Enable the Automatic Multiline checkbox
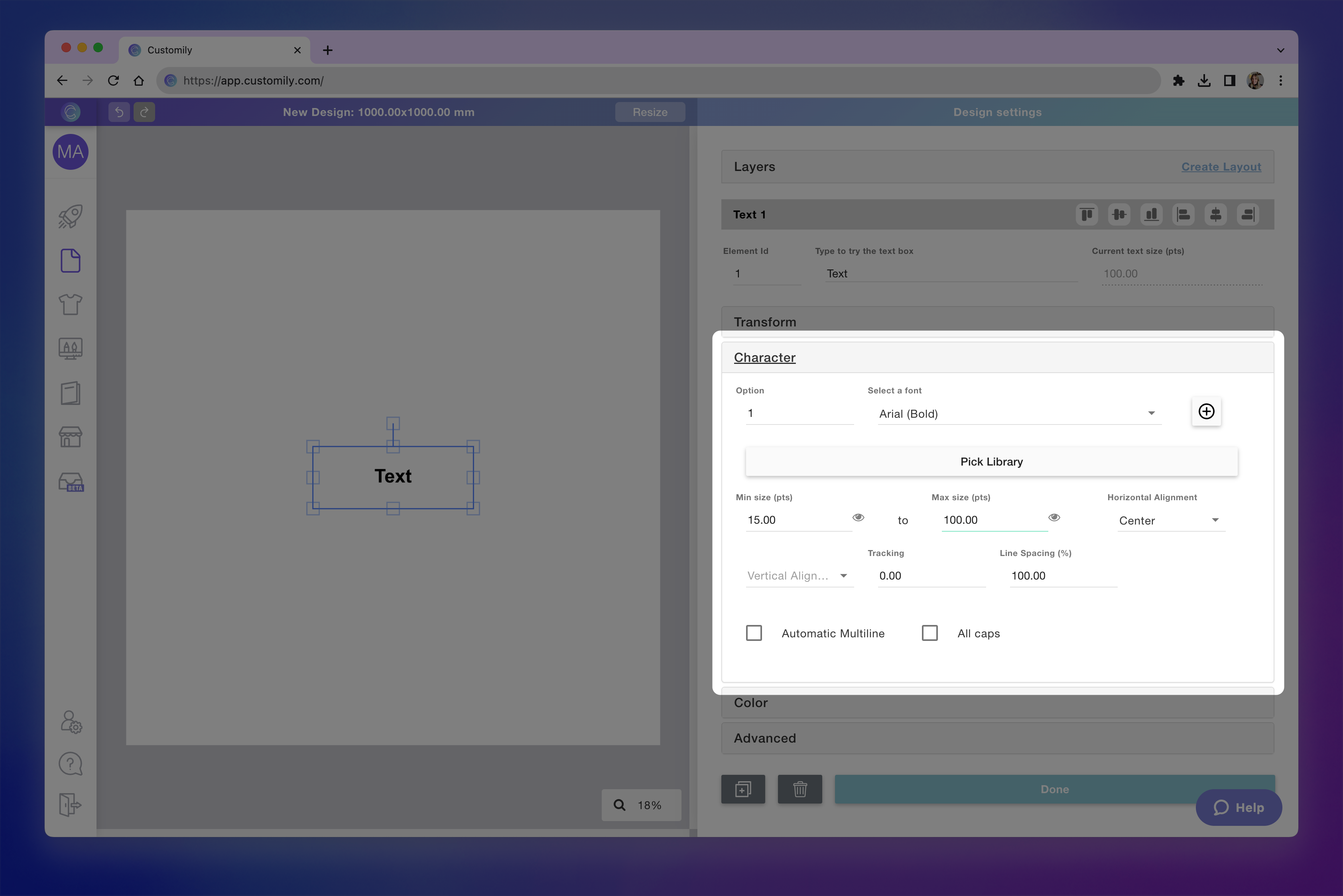The width and height of the screenshot is (1343, 896). [754, 633]
